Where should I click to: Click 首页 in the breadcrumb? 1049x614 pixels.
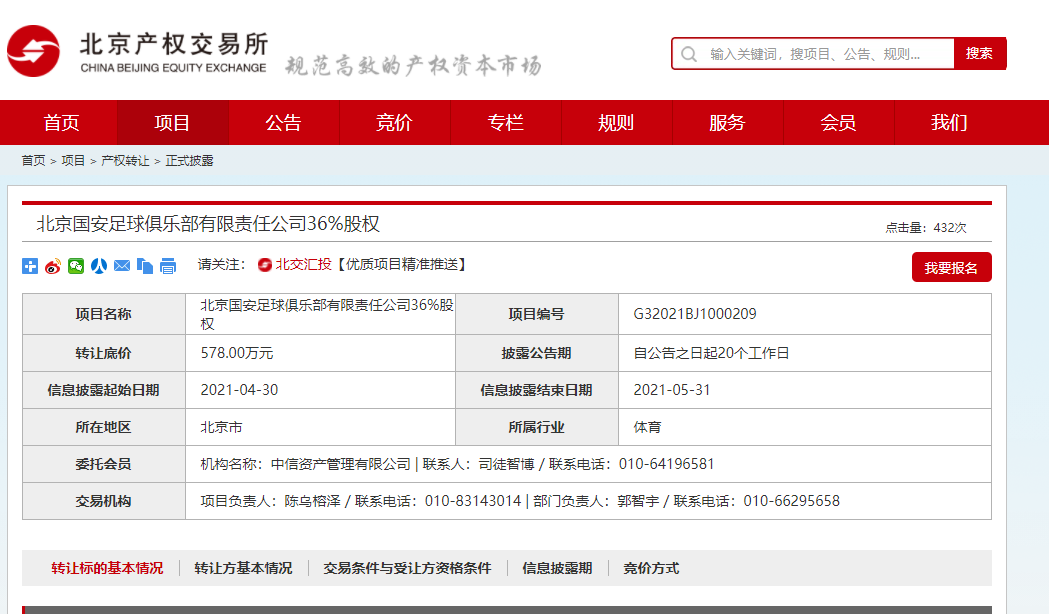click(33, 161)
